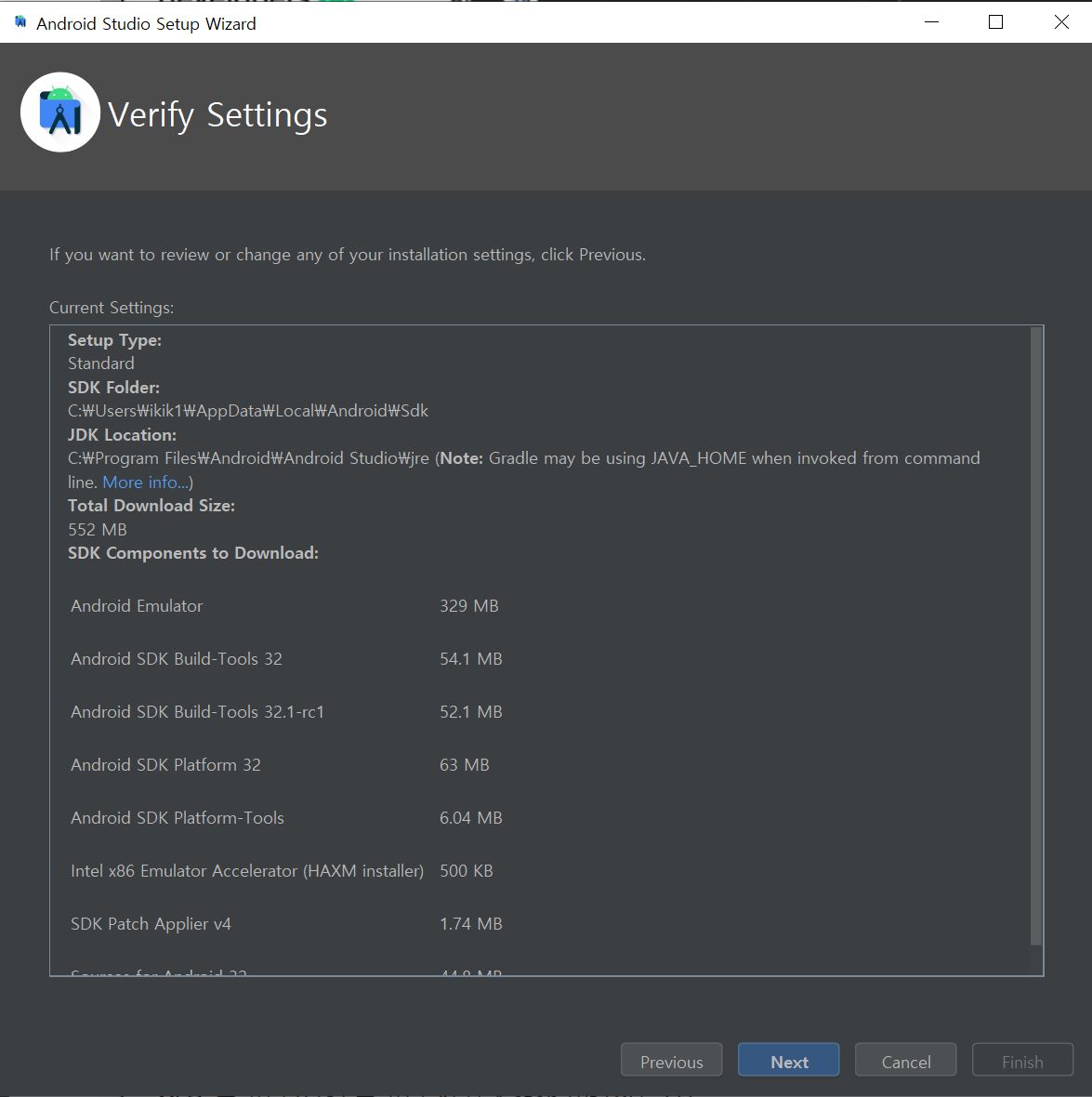The height and width of the screenshot is (1097, 1092).
Task: Click the JDK location path text
Action: (248, 458)
